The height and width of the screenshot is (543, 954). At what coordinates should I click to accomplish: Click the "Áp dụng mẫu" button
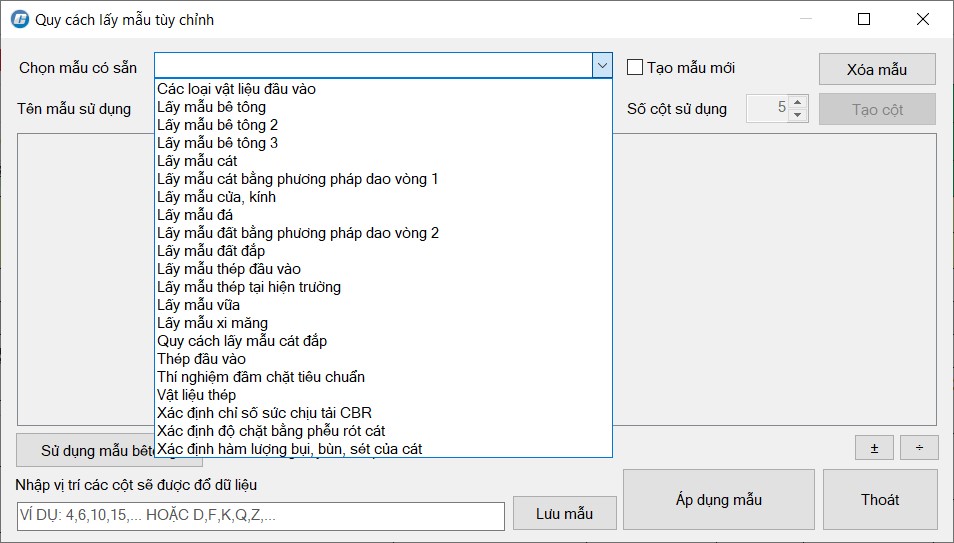tap(719, 499)
